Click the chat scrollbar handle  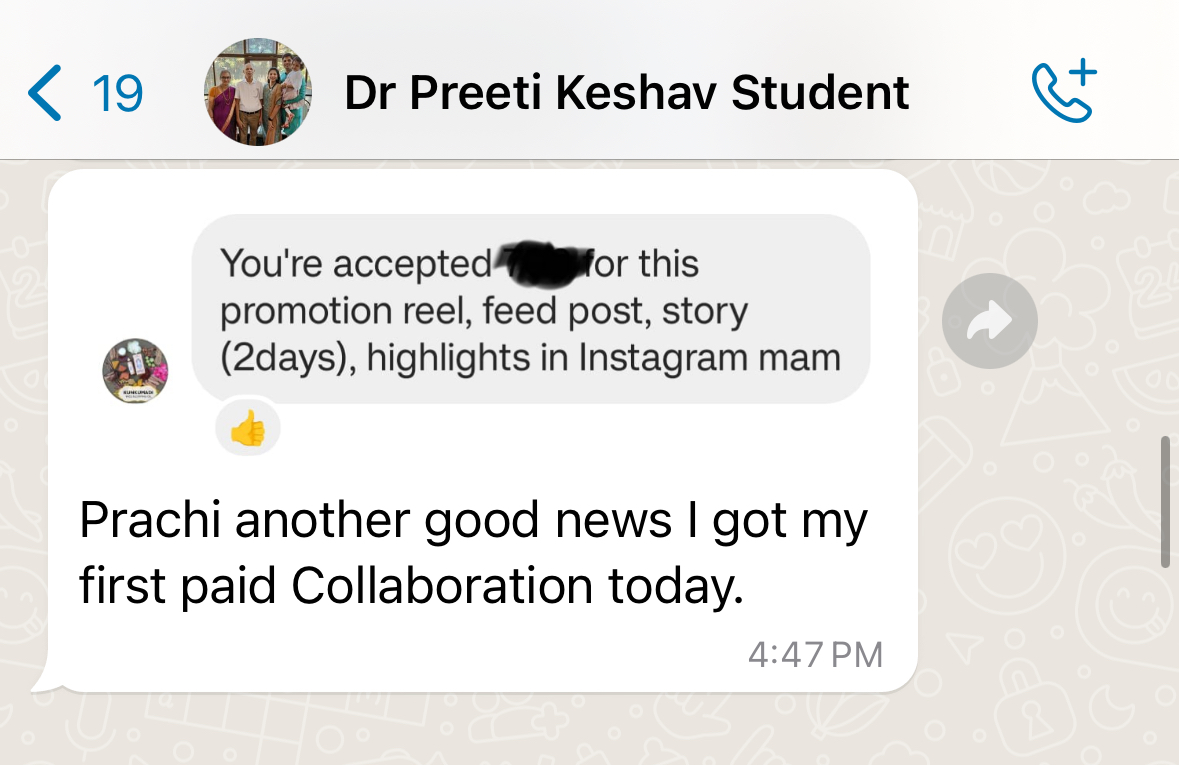1165,502
